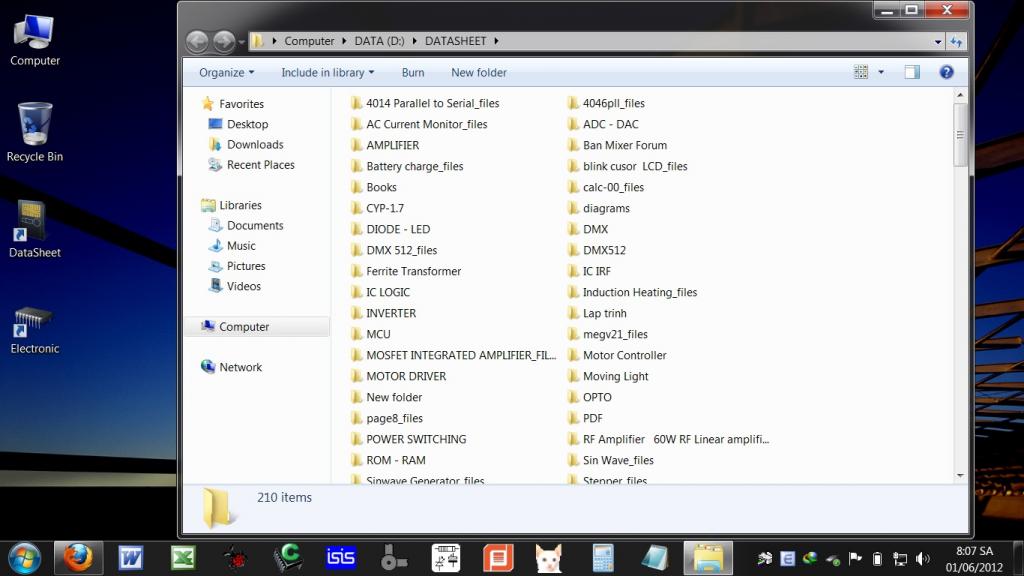Select the Books folder

tap(381, 187)
